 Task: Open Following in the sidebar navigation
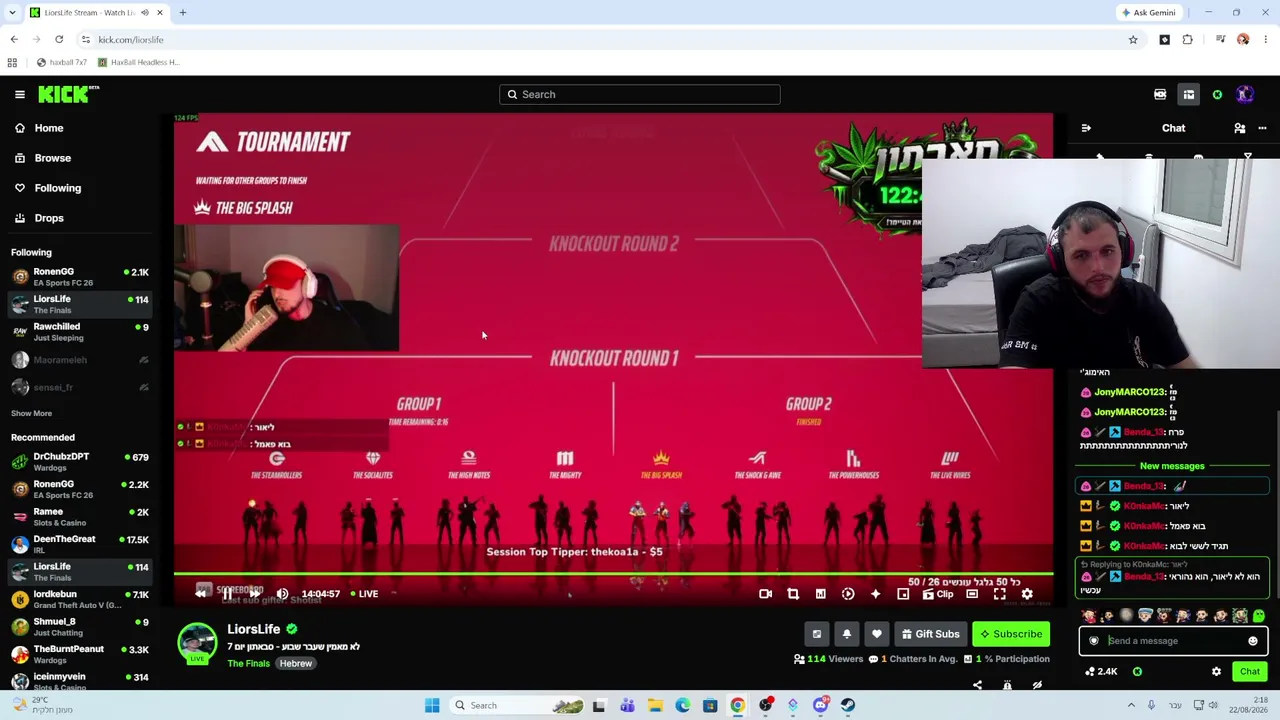pos(48,188)
